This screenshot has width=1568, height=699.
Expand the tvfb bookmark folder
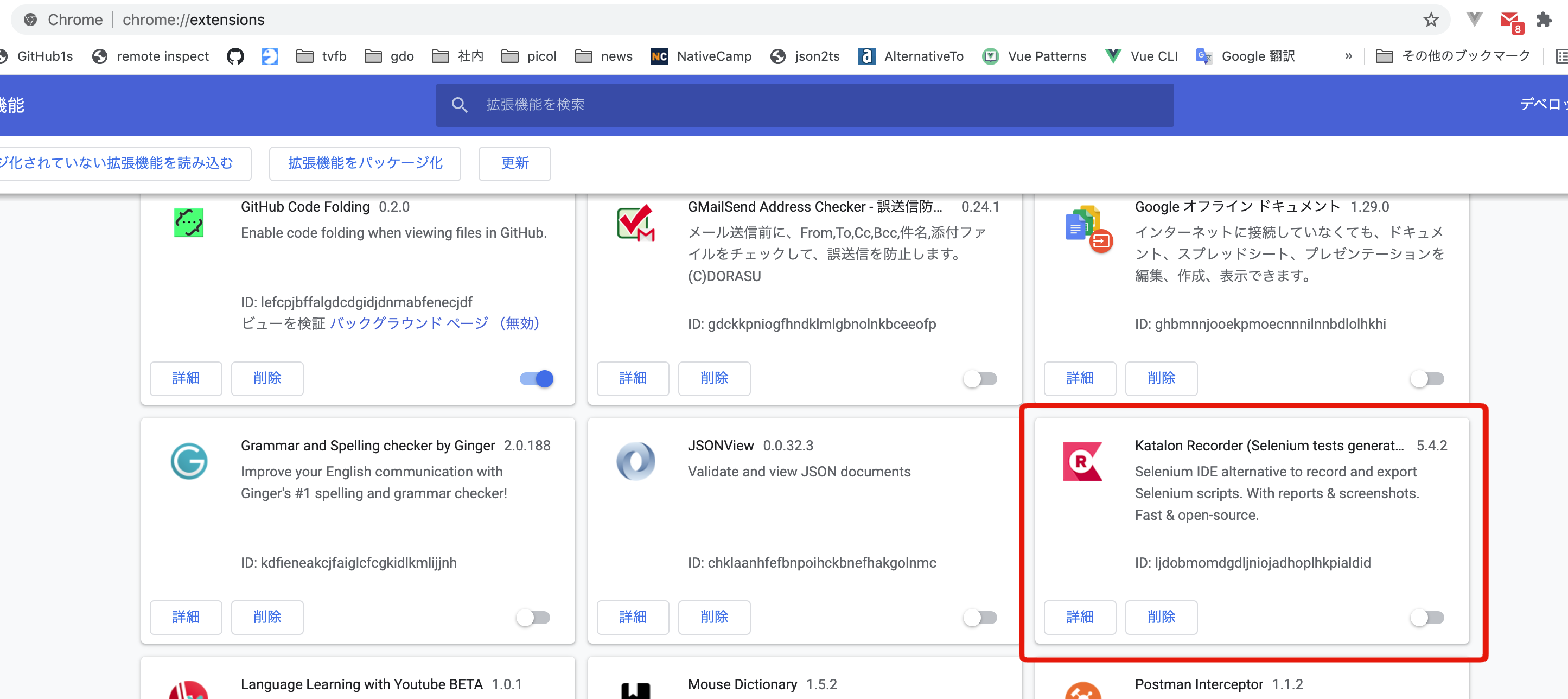[x=321, y=56]
